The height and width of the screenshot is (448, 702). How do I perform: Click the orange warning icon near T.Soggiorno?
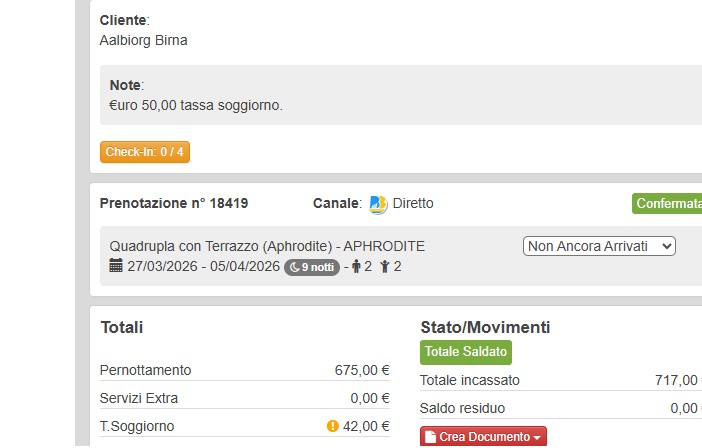(333, 426)
